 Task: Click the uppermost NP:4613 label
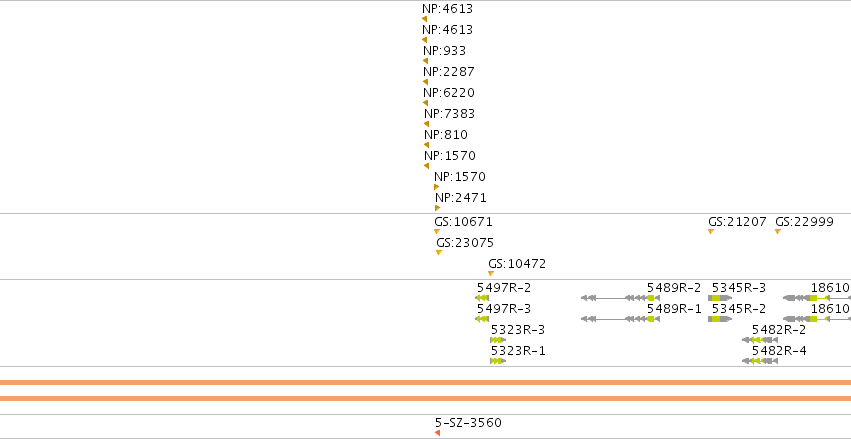[448, 9]
